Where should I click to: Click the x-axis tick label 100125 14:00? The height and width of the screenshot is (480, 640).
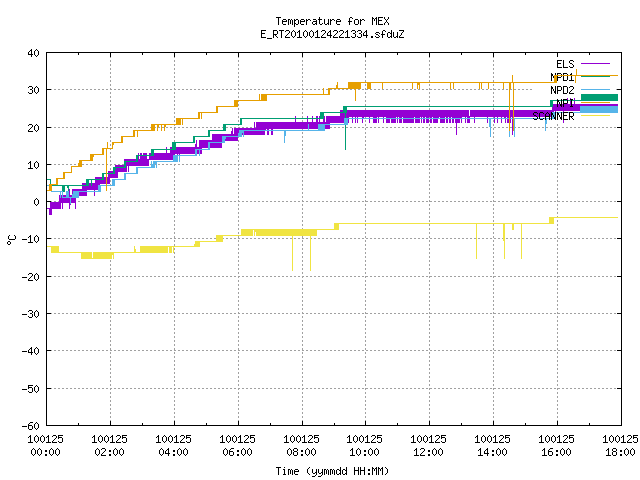[x=493, y=446]
